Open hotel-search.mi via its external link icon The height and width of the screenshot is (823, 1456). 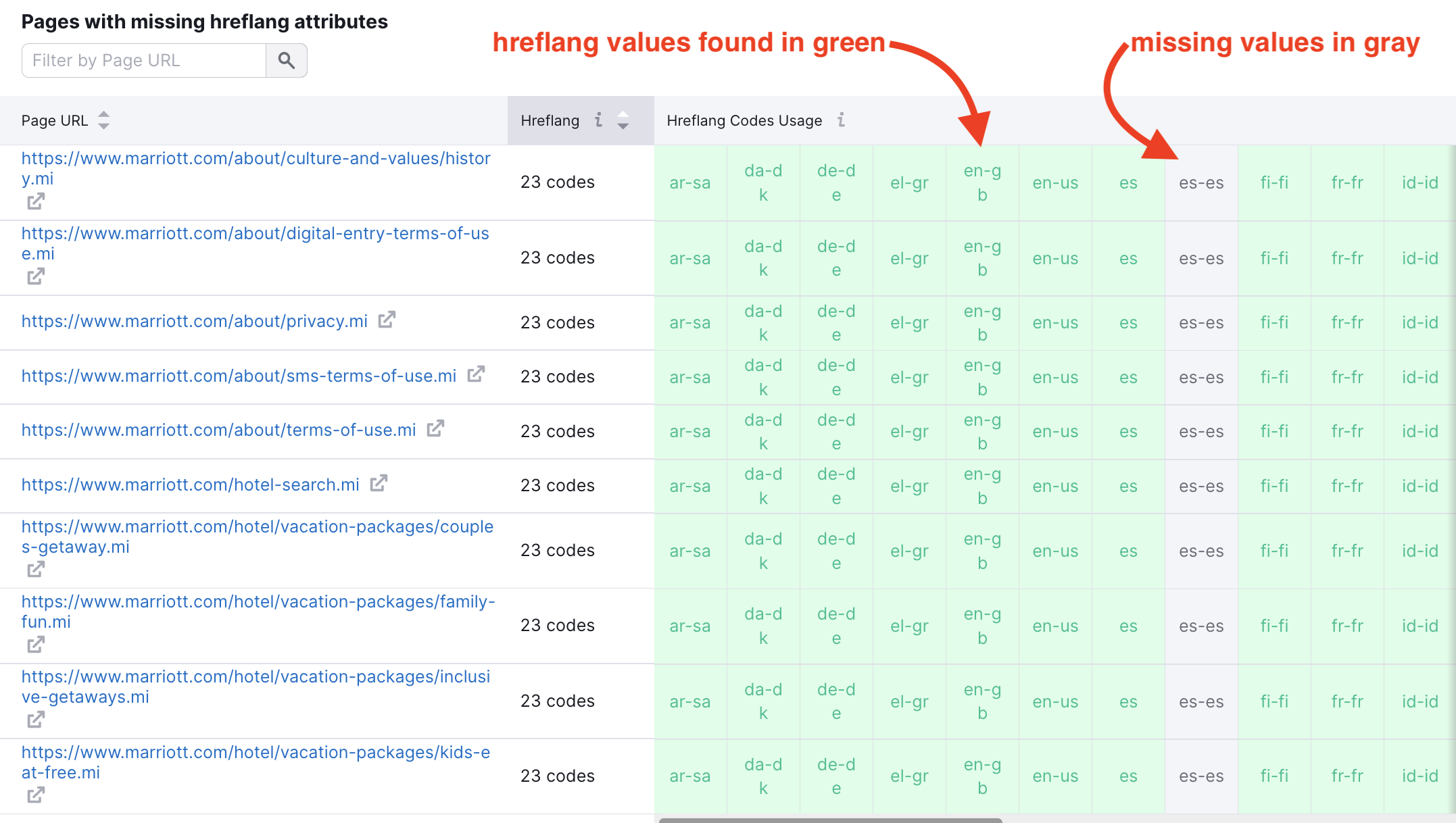[x=379, y=483]
